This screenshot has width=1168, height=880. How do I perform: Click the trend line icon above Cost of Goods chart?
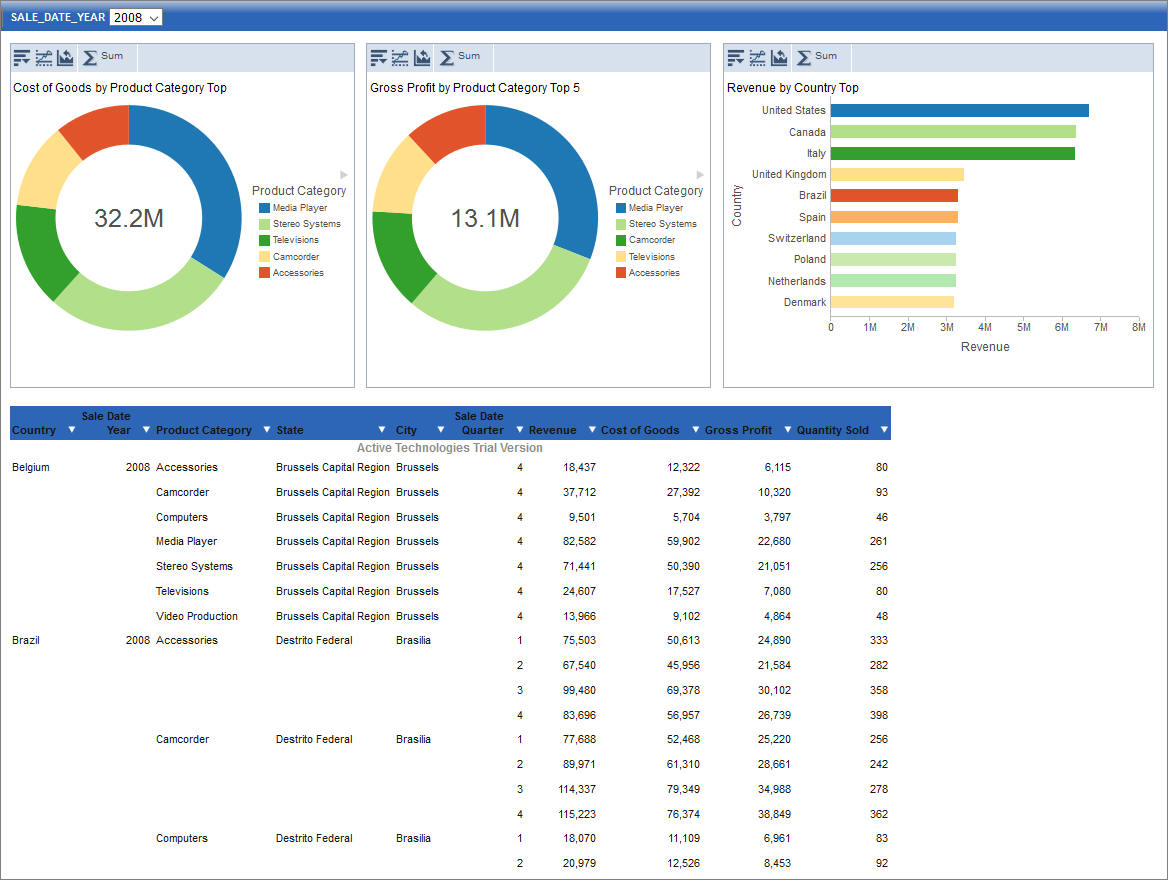pyautogui.click(x=43, y=57)
